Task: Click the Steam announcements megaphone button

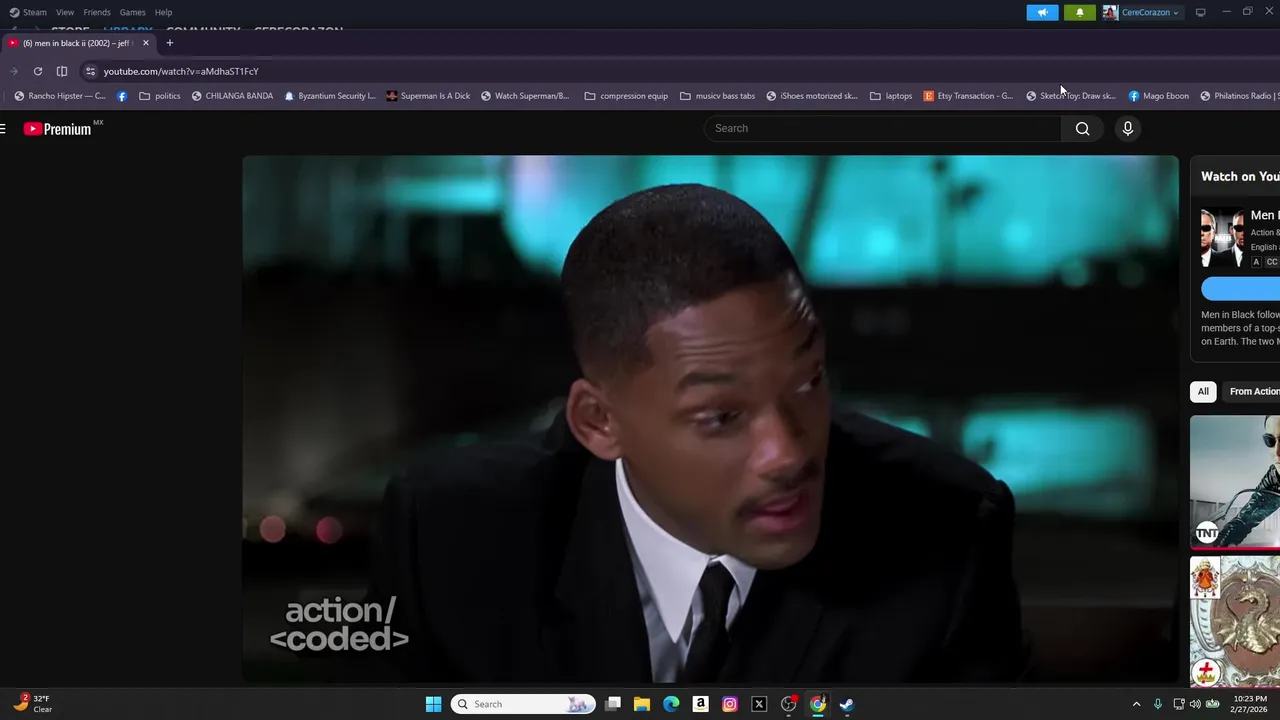Action: pyautogui.click(x=1042, y=12)
